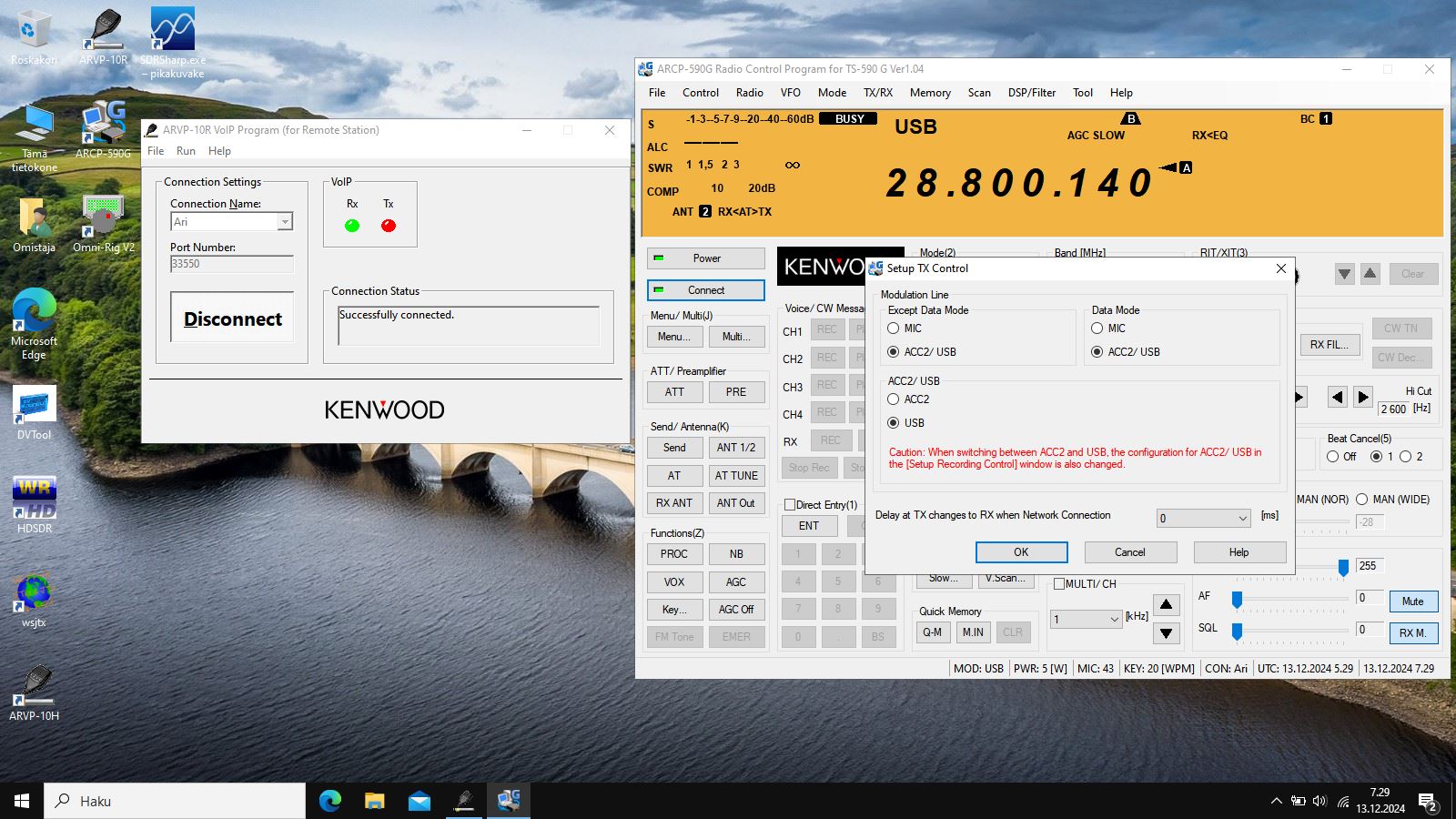Open the HDSDR desktop shortcut
Screen dimensions: 1456x819
pyautogui.click(x=34, y=506)
